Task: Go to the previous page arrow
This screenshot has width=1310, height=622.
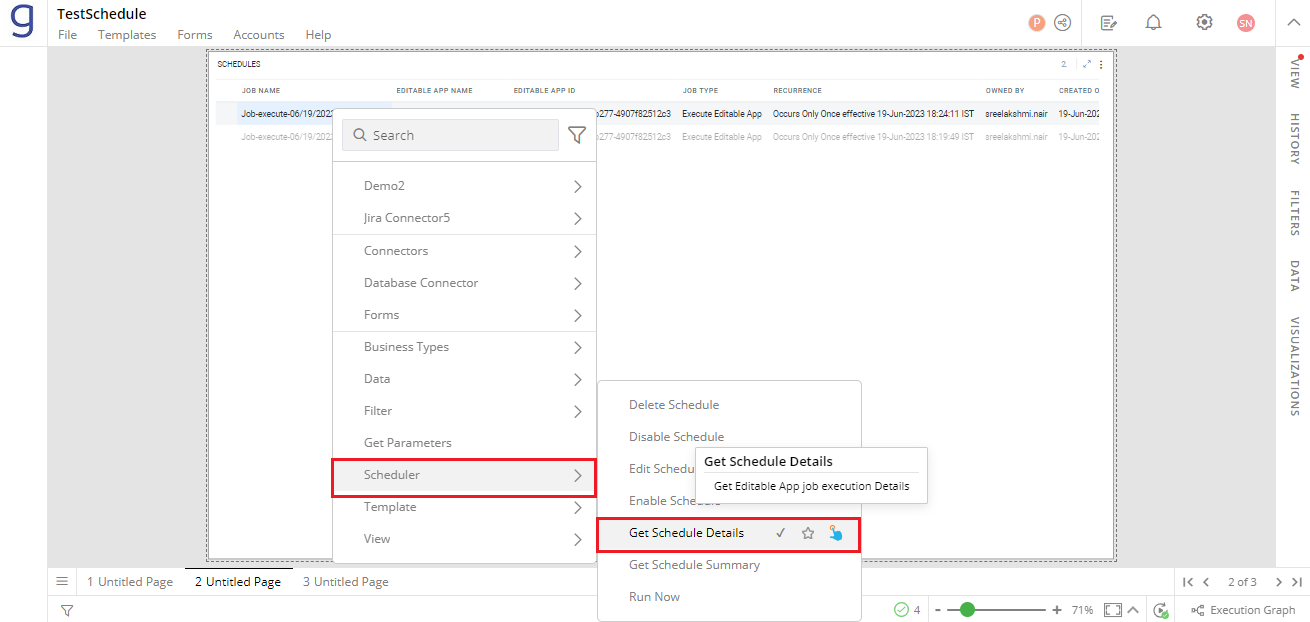Action: [1207, 582]
